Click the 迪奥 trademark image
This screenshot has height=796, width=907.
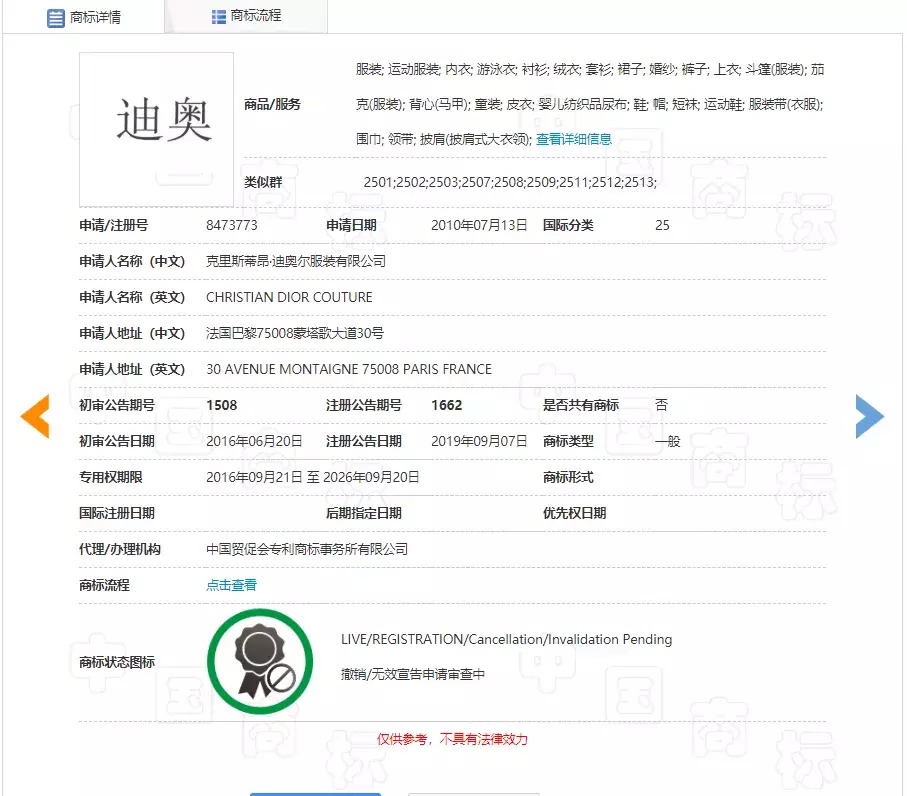[156, 130]
